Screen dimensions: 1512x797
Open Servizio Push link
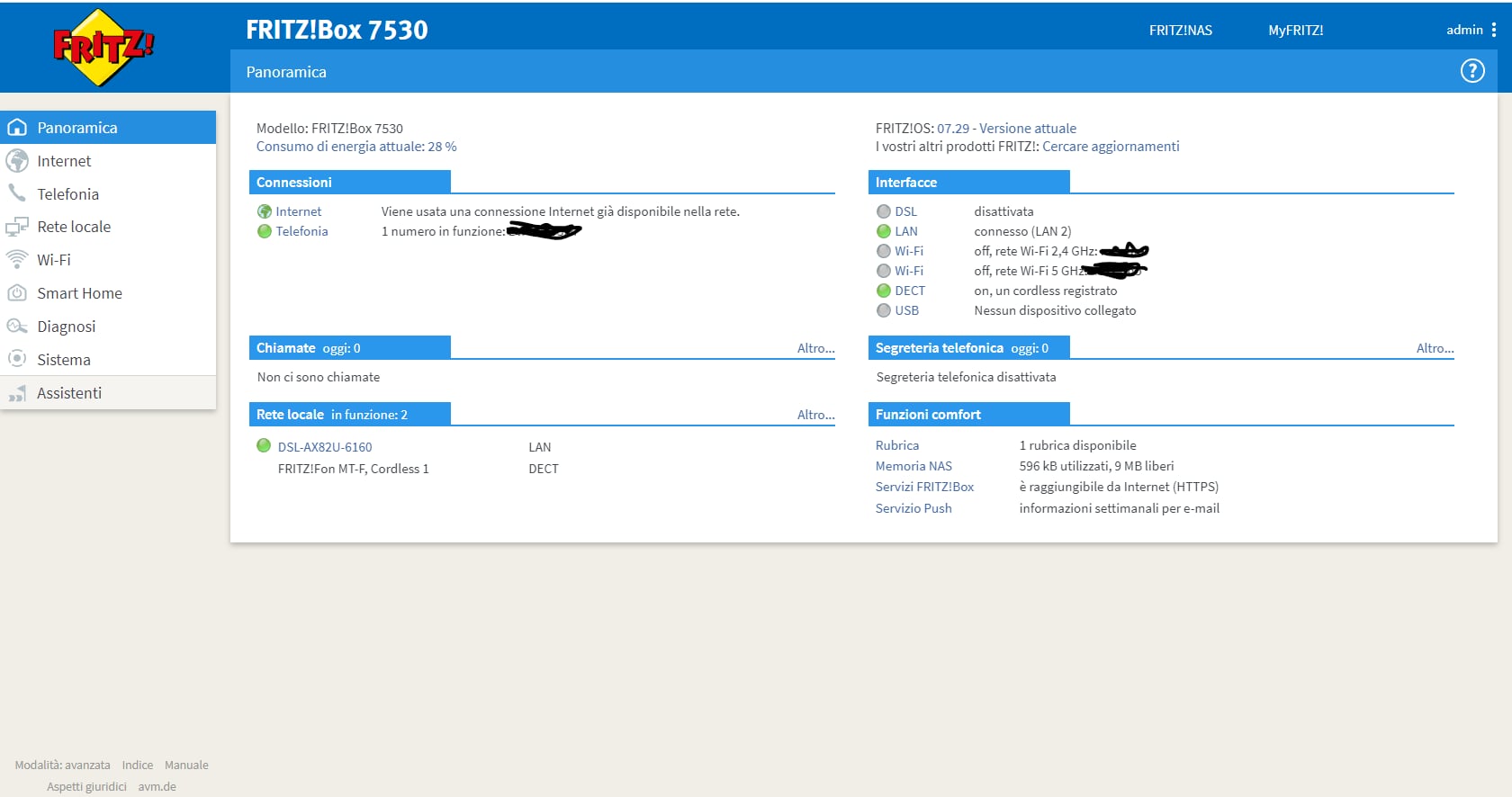click(x=913, y=508)
